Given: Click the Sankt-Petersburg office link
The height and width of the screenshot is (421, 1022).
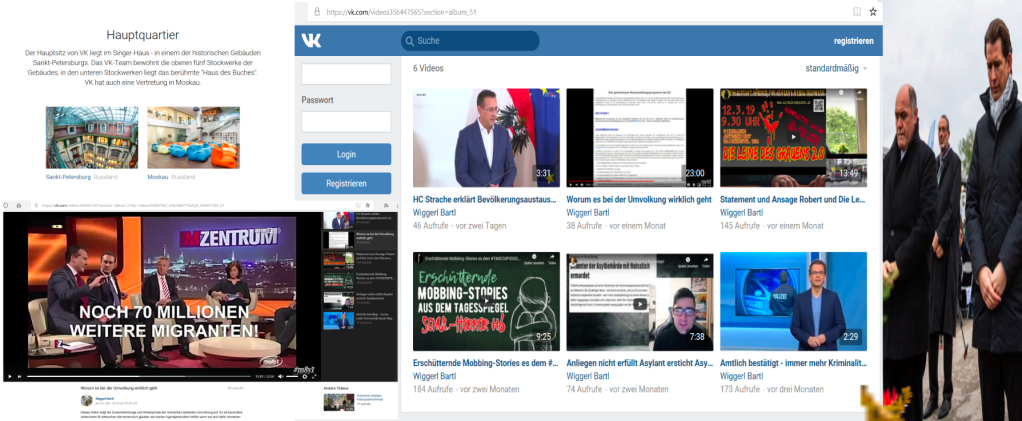Looking at the screenshot, I should [66, 176].
